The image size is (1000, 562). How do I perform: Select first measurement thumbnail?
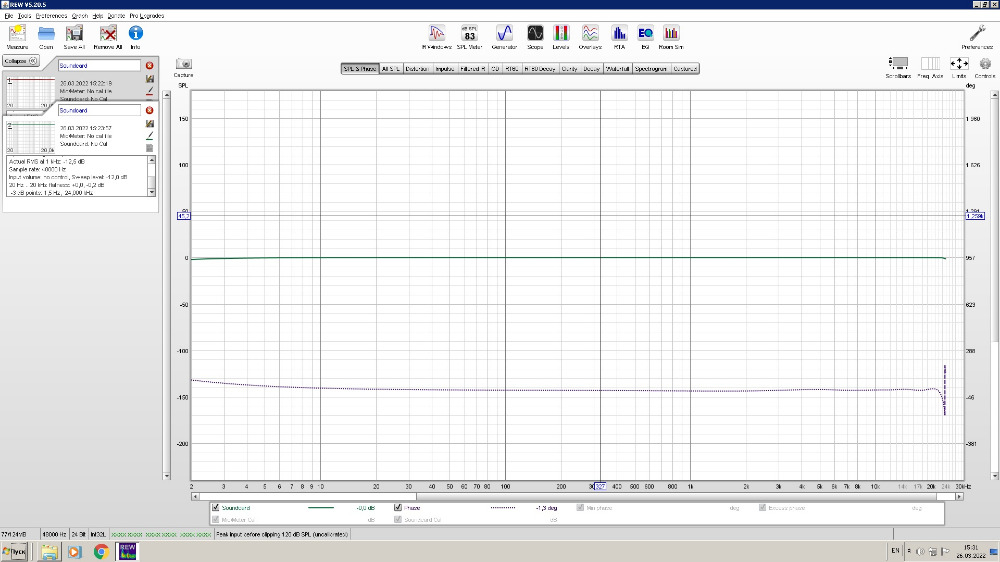coord(31,92)
